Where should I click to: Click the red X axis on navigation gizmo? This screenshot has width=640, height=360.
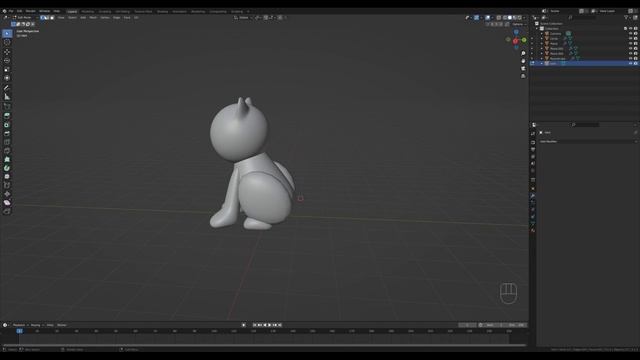pyautogui.click(x=516, y=41)
